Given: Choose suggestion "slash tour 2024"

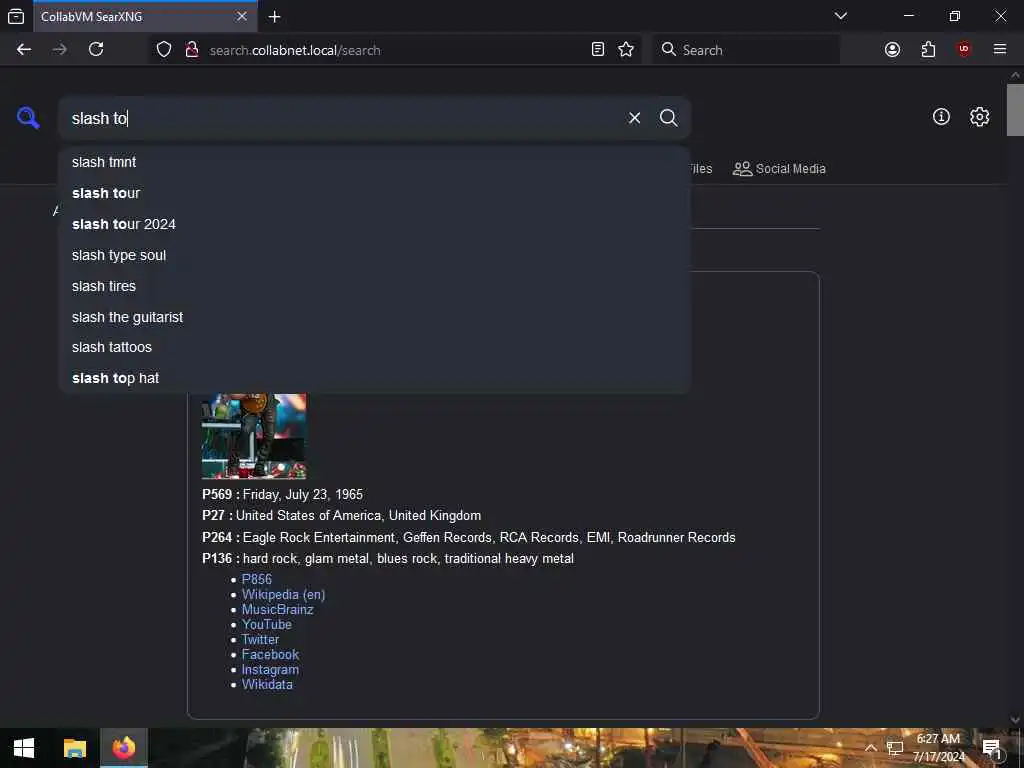Looking at the screenshot, I should tap(374, 224).
